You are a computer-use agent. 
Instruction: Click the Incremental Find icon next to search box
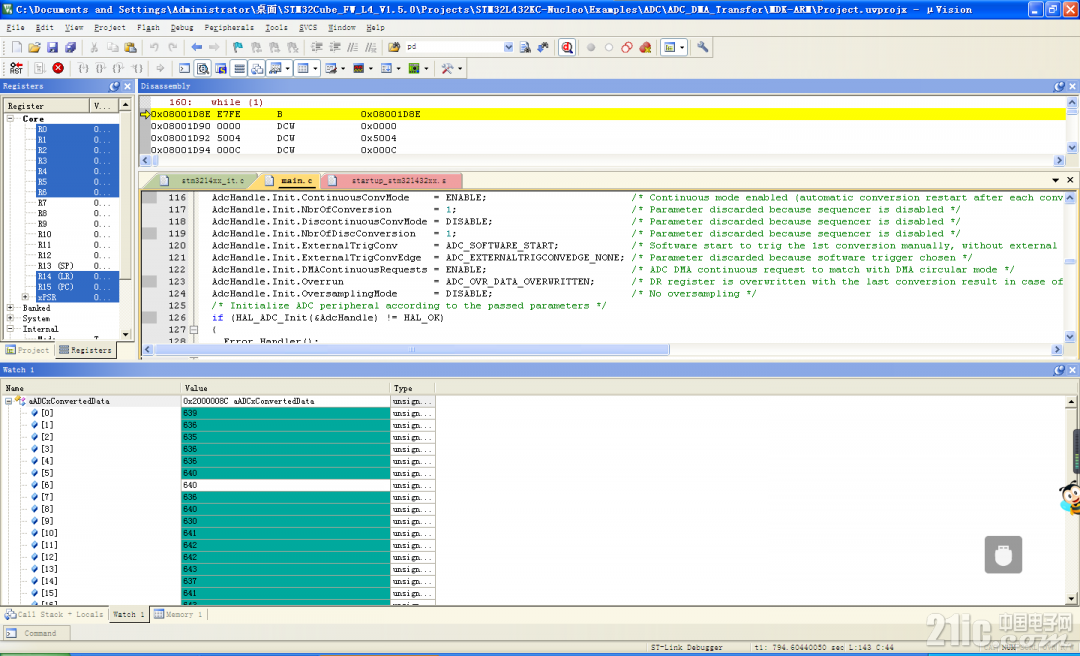[x=543, y=47]
